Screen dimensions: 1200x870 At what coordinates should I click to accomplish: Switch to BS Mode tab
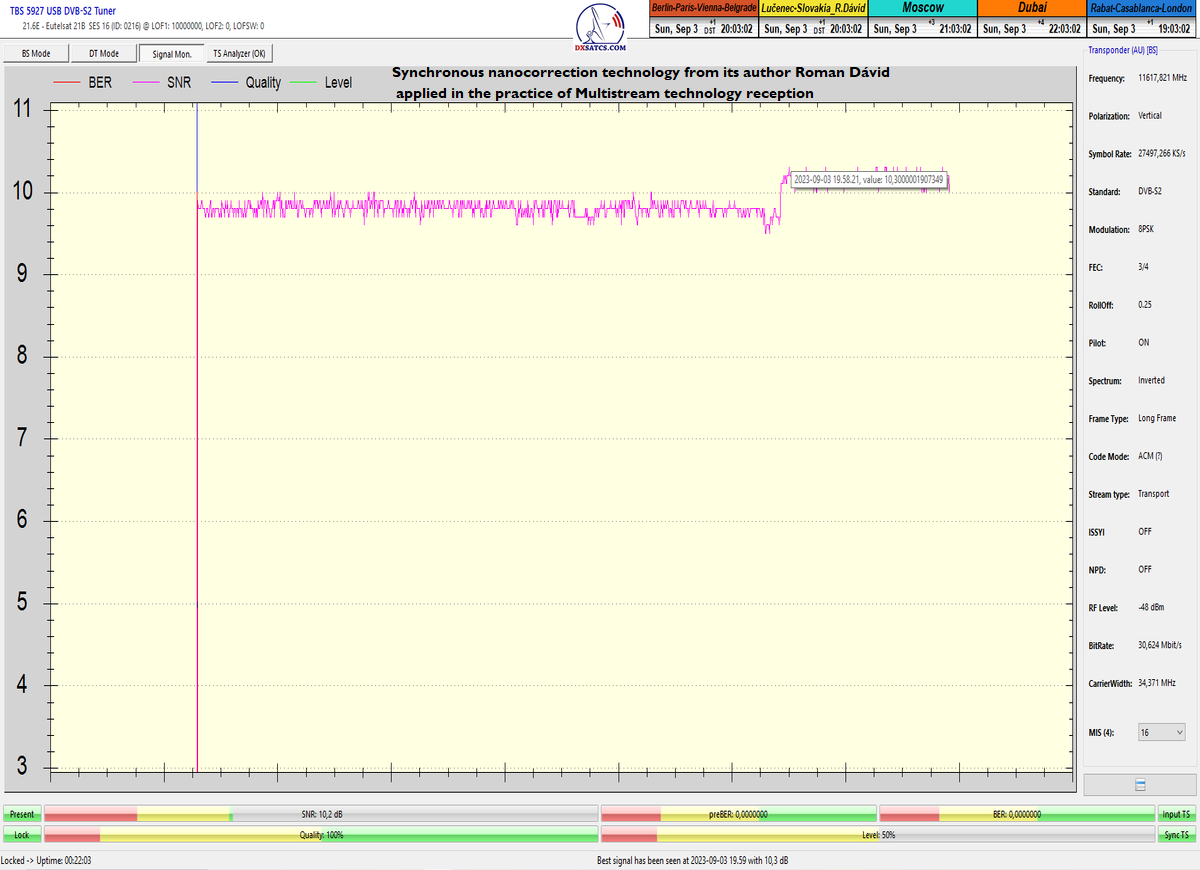[x=36, y=53]
